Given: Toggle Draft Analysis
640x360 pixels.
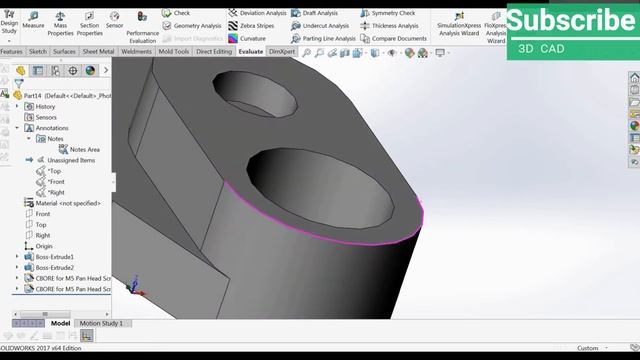Looking at the screenshot, I should click(x=314, y=13).
